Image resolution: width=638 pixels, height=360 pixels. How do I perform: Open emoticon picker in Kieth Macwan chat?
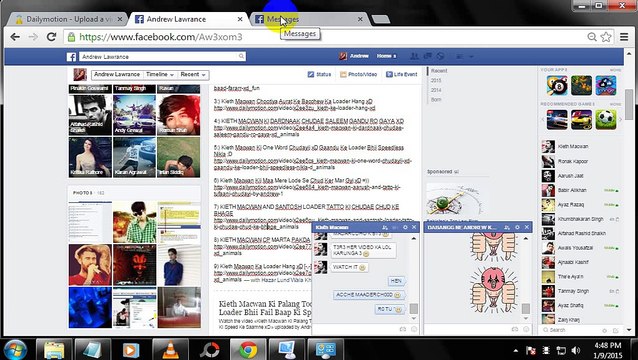coord(414,329)
